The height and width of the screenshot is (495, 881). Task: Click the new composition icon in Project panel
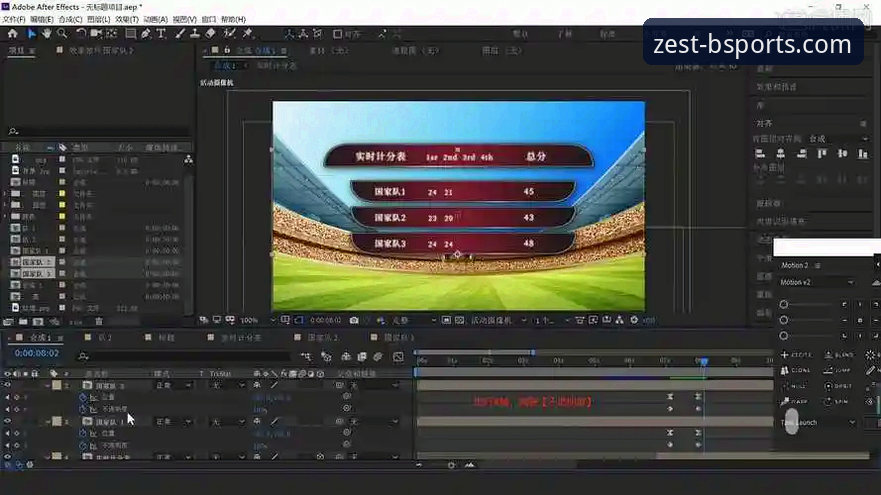(38, 322)
